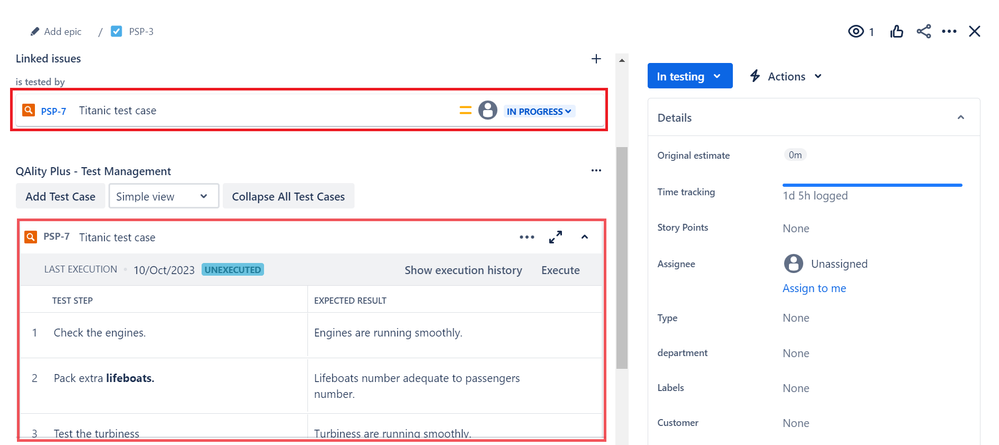The image size is (999, 445).
Task: Open the PSP-3 breadcrumb link
Action: tap(141, 31)
